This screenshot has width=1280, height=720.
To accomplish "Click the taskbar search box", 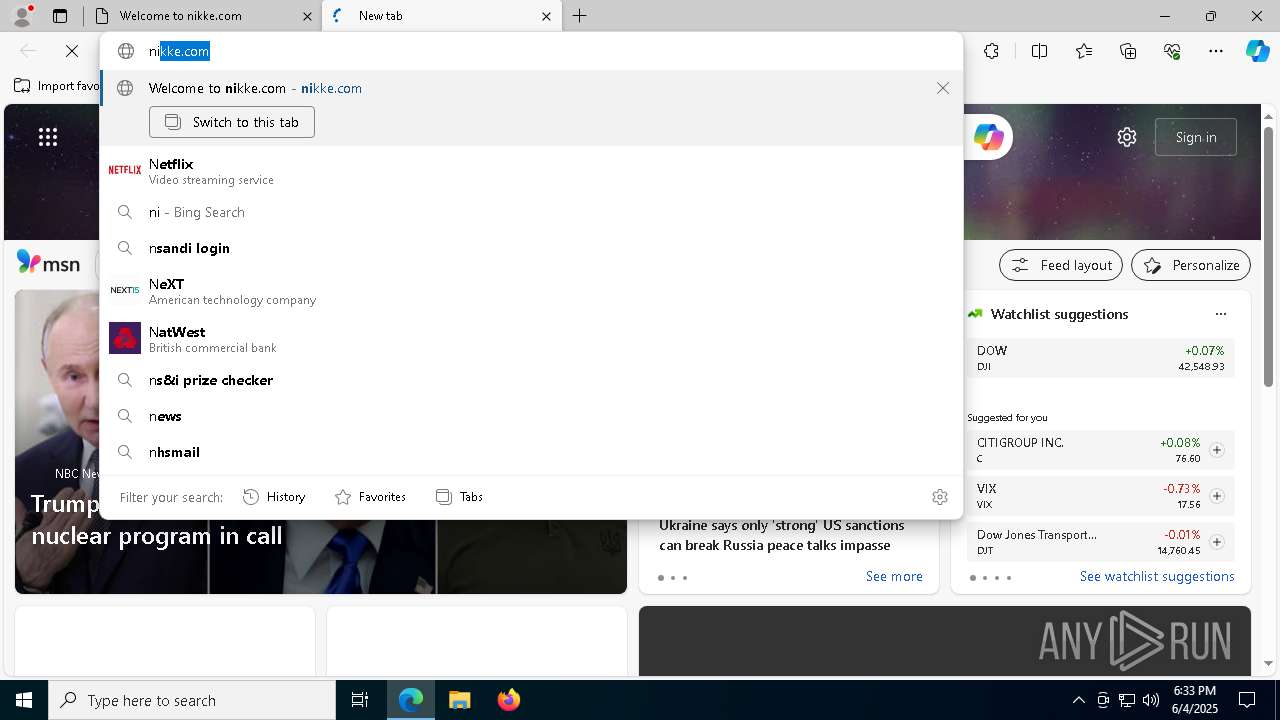I will click(x=192, y=700).
